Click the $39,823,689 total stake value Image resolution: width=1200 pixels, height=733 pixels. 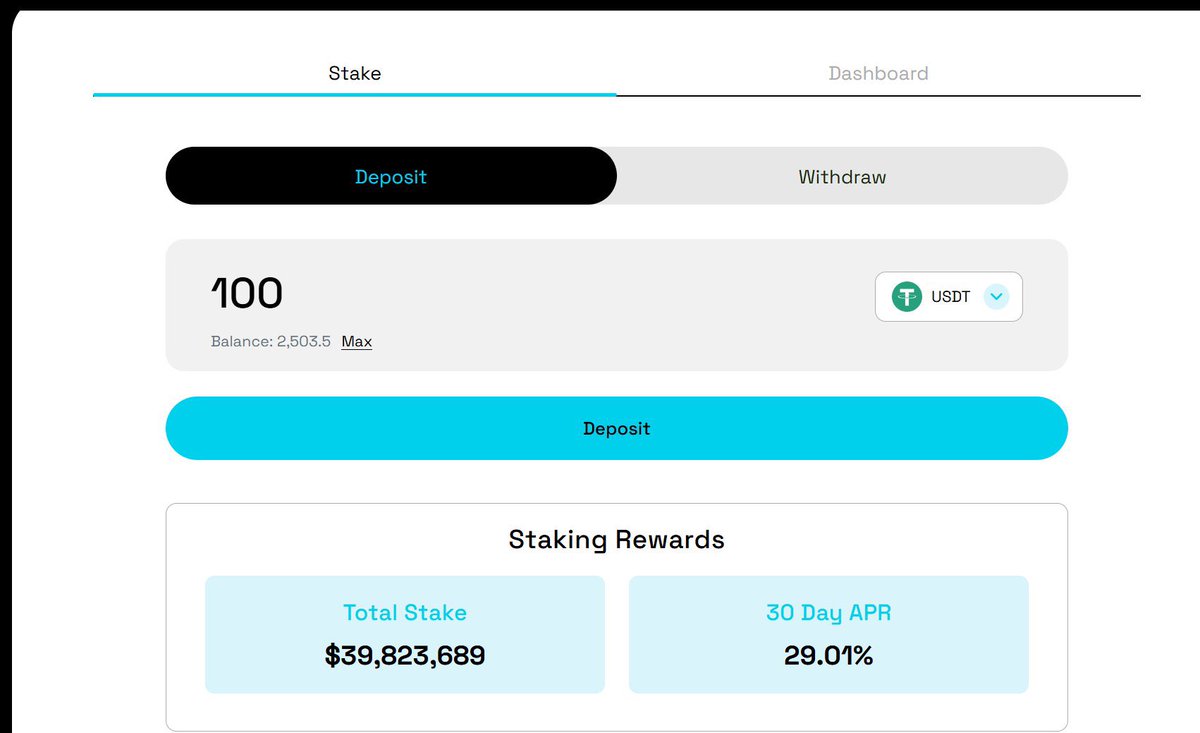(x=404, y=656)
